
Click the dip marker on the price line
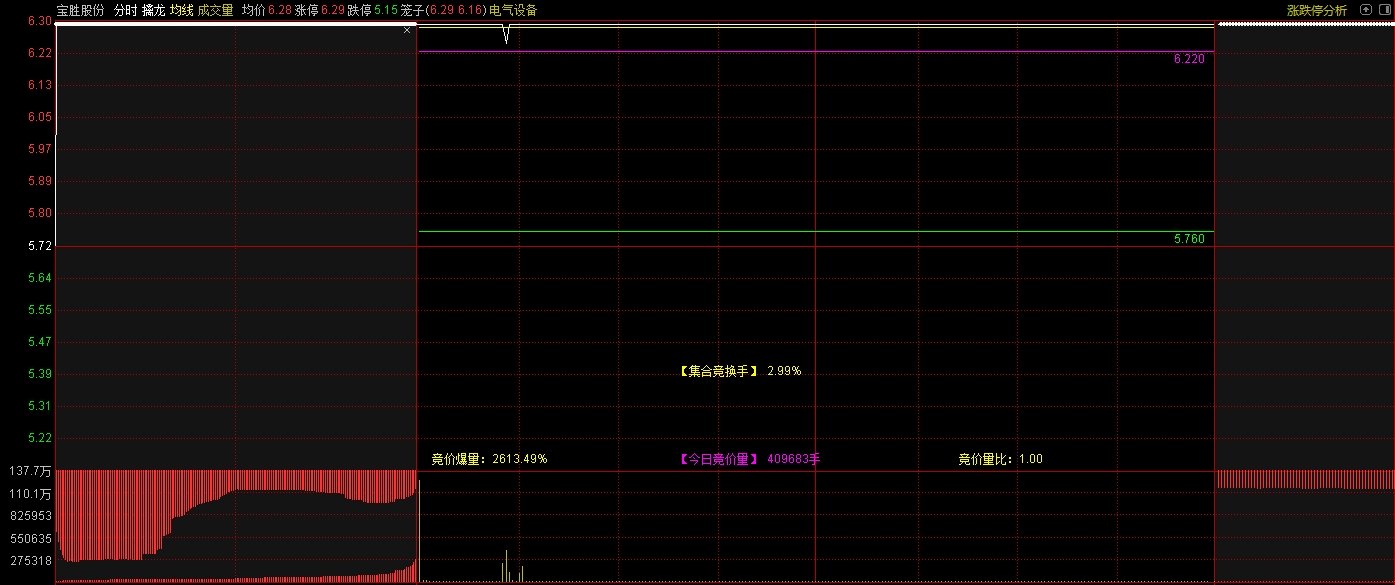(x=506, y=37)
